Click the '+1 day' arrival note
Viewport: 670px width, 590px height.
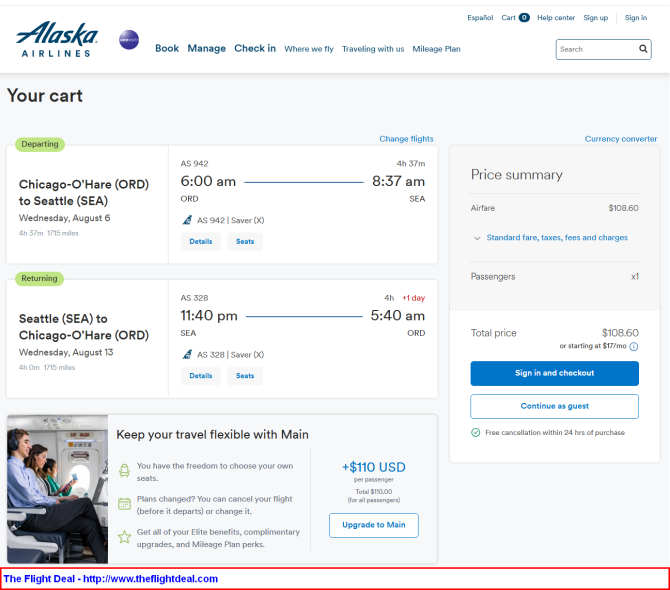[413, 298]
